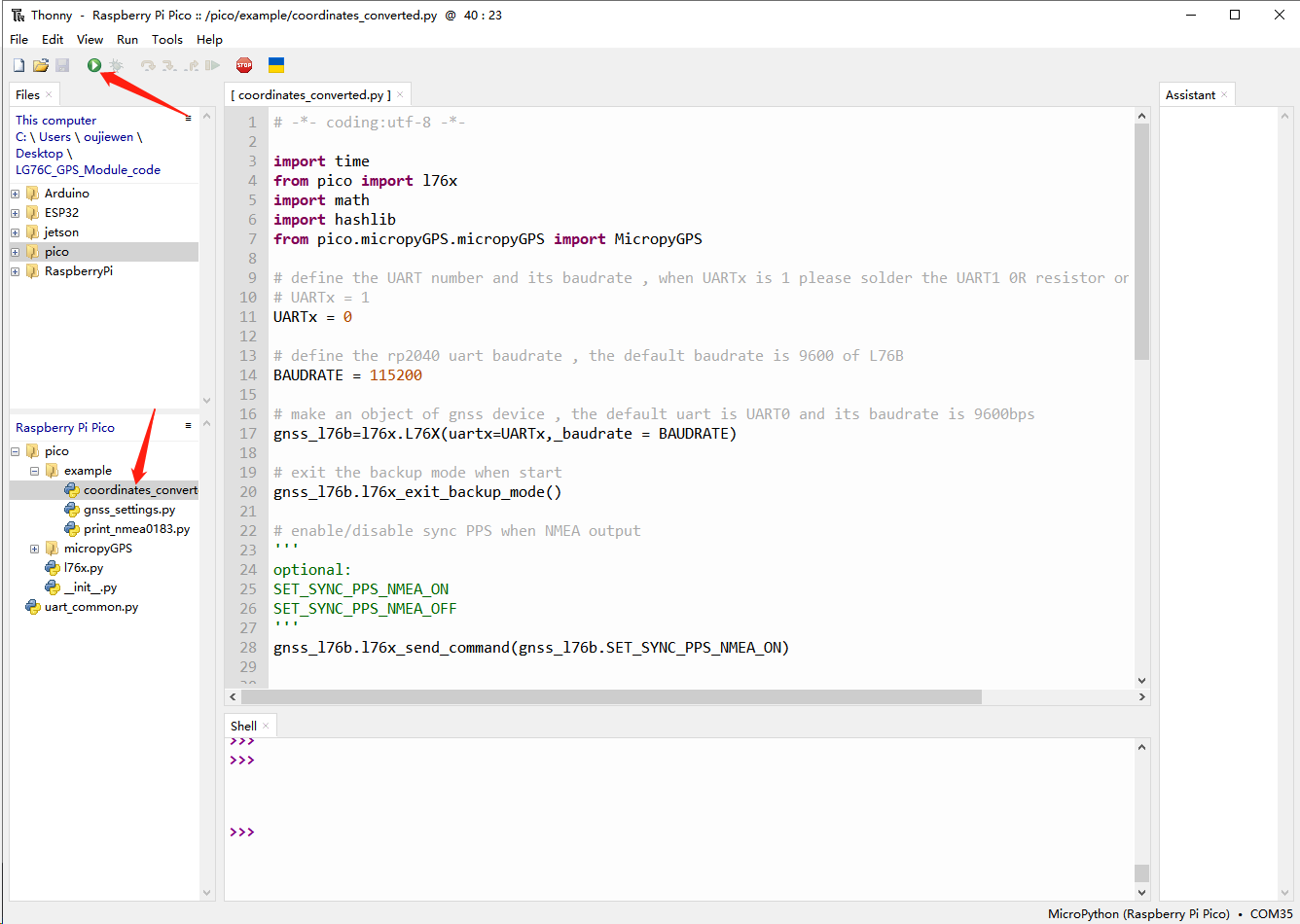This screenshot has width=1300, height=924.
Task: Expand the Arduino folder
Action: tap(15, 194)
